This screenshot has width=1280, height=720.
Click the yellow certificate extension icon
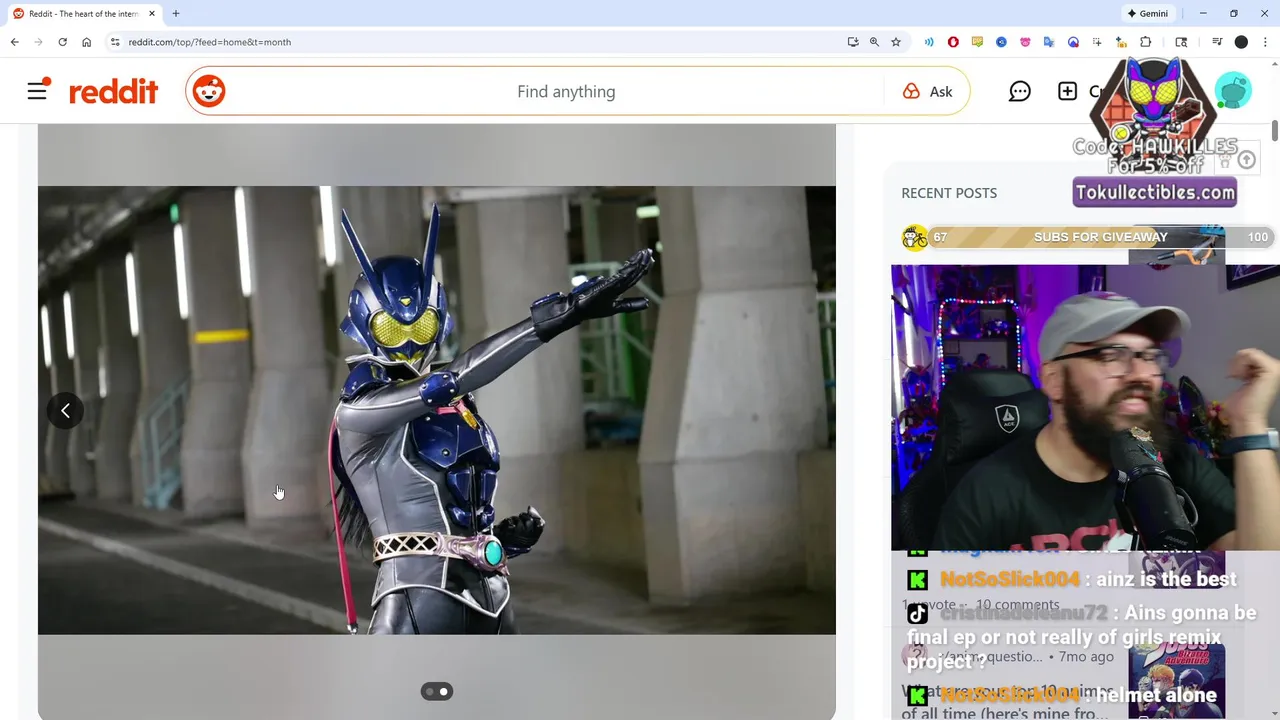point(977,42)
